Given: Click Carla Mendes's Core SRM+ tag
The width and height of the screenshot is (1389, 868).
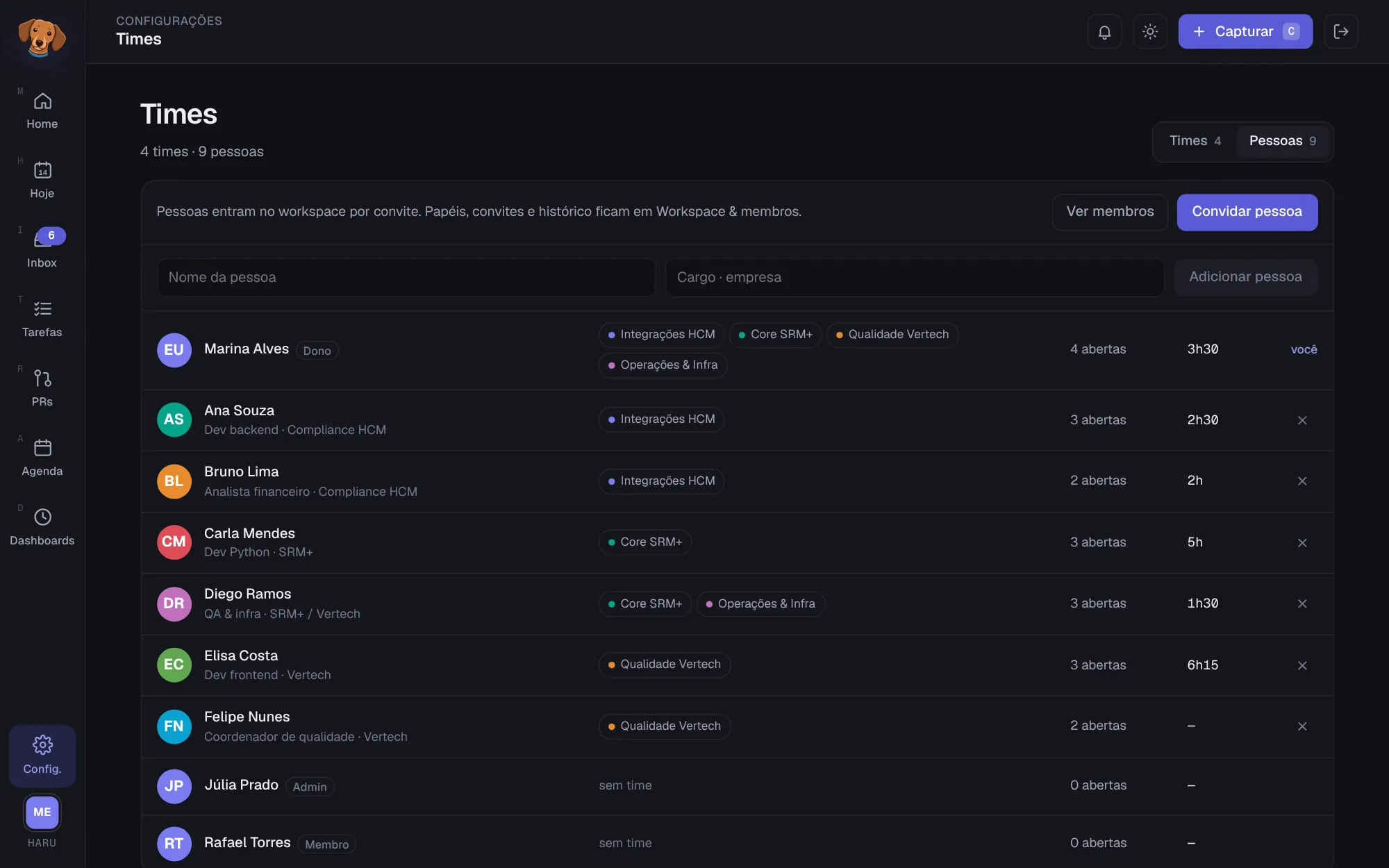Looking at the screenshot, I should (645, 542).
